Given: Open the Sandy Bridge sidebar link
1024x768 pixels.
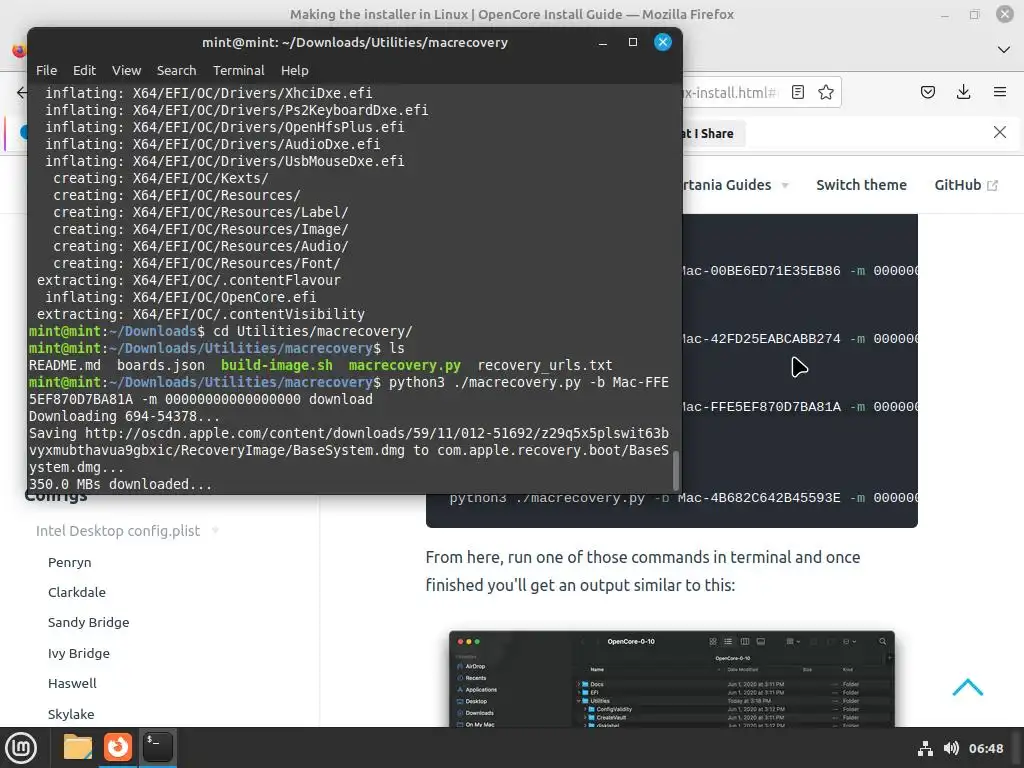Looking at the screenshot, I should 88,622.
